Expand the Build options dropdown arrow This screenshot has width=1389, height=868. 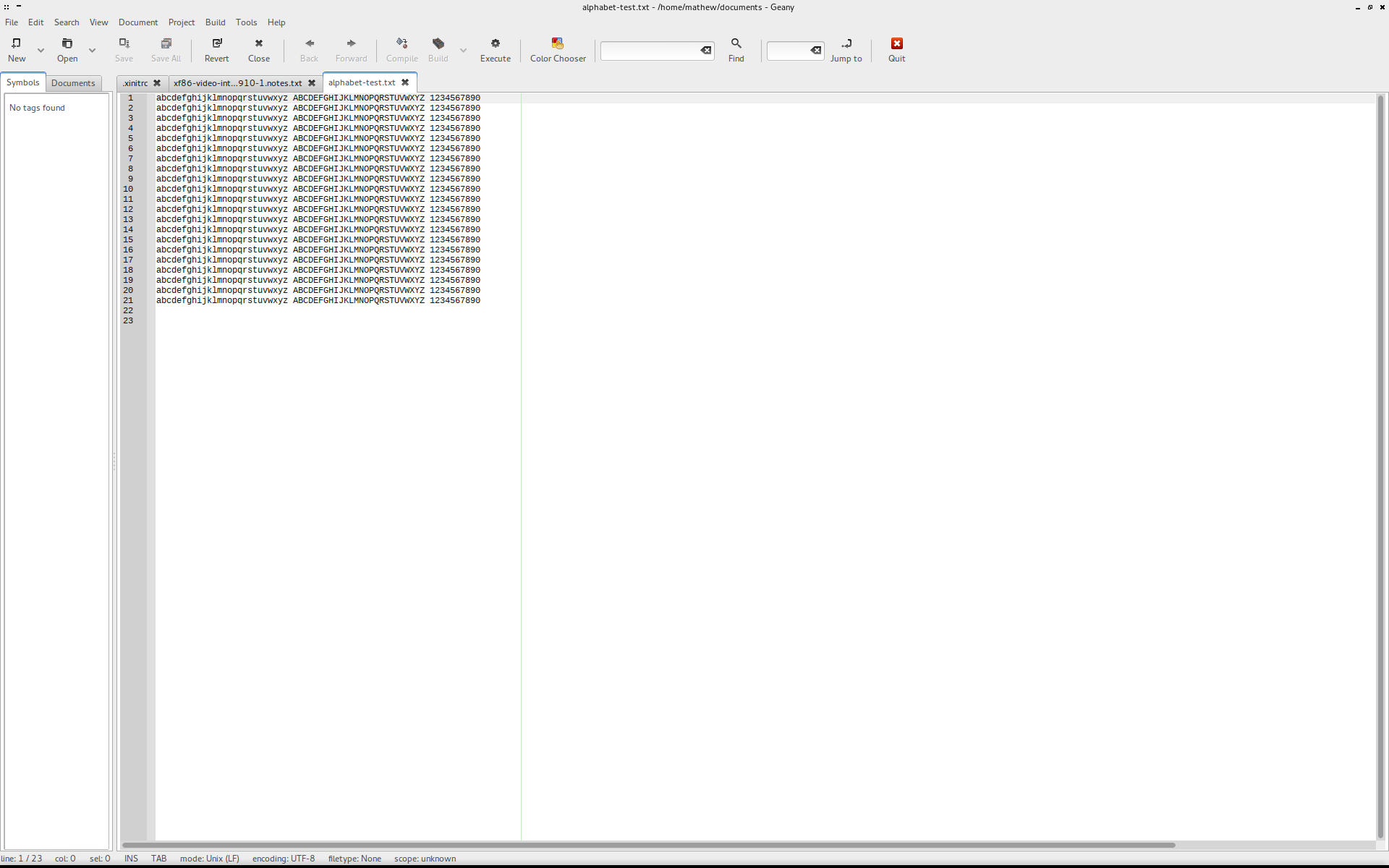click(x=463, y=51)
